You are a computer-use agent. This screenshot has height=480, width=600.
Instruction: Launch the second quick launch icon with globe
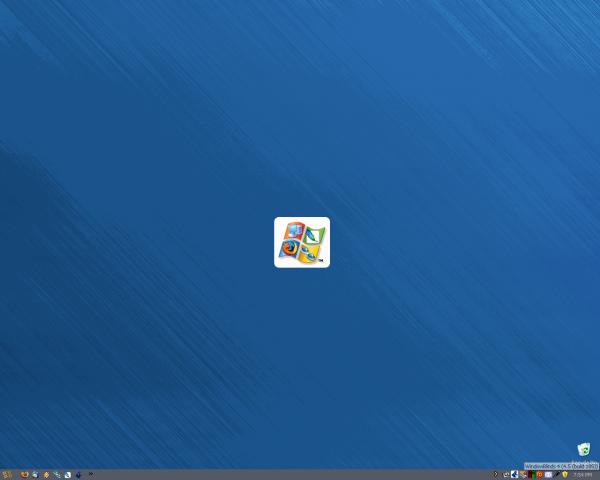coord(35,475)
